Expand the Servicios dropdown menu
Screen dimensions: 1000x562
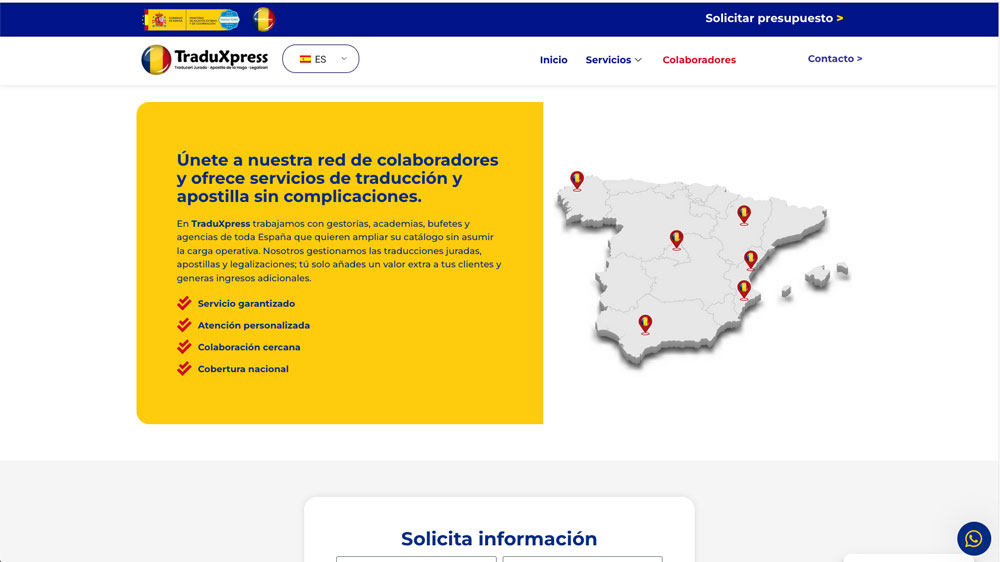coord(613,60)
